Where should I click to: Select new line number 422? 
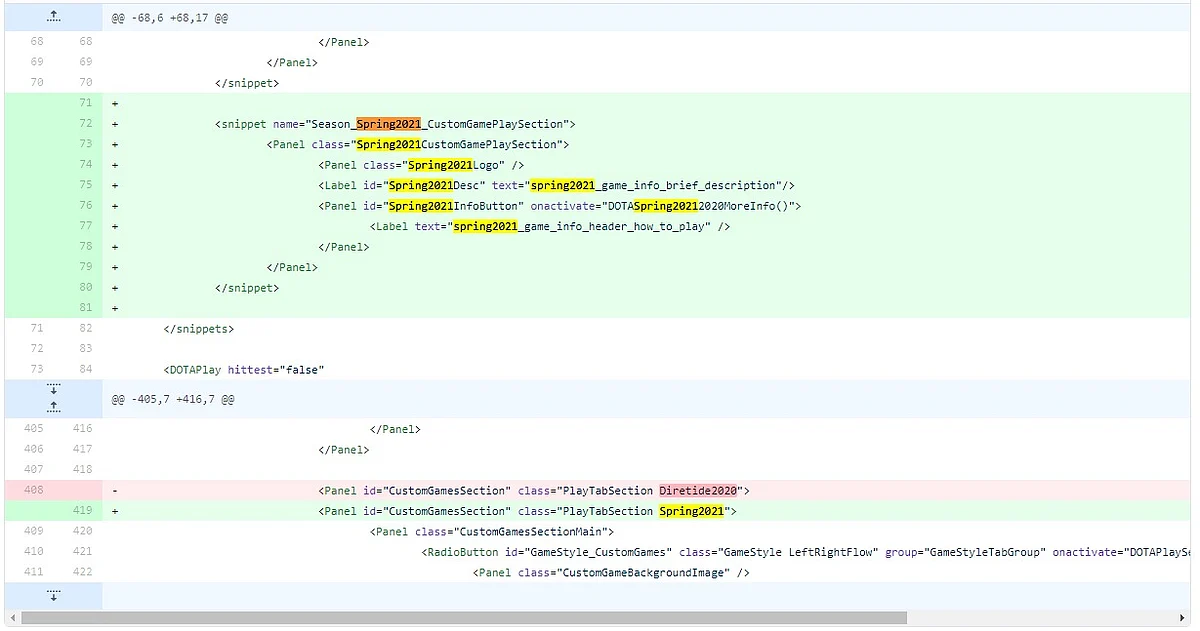click(85, 573)
